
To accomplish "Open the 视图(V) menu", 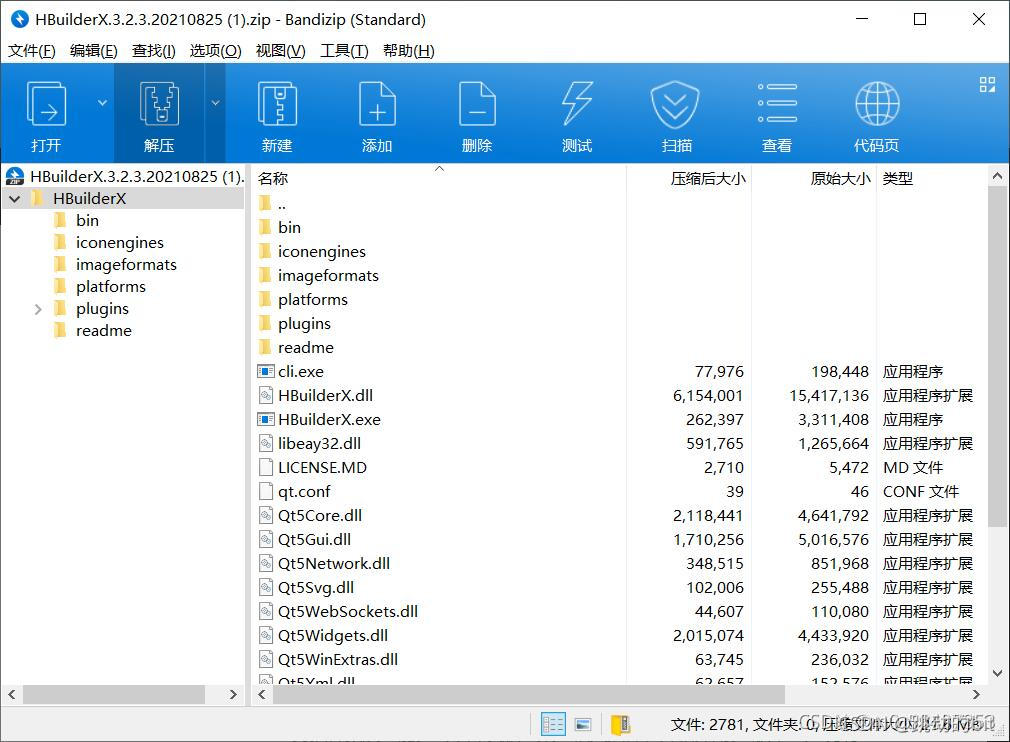I will click(280, 50).
